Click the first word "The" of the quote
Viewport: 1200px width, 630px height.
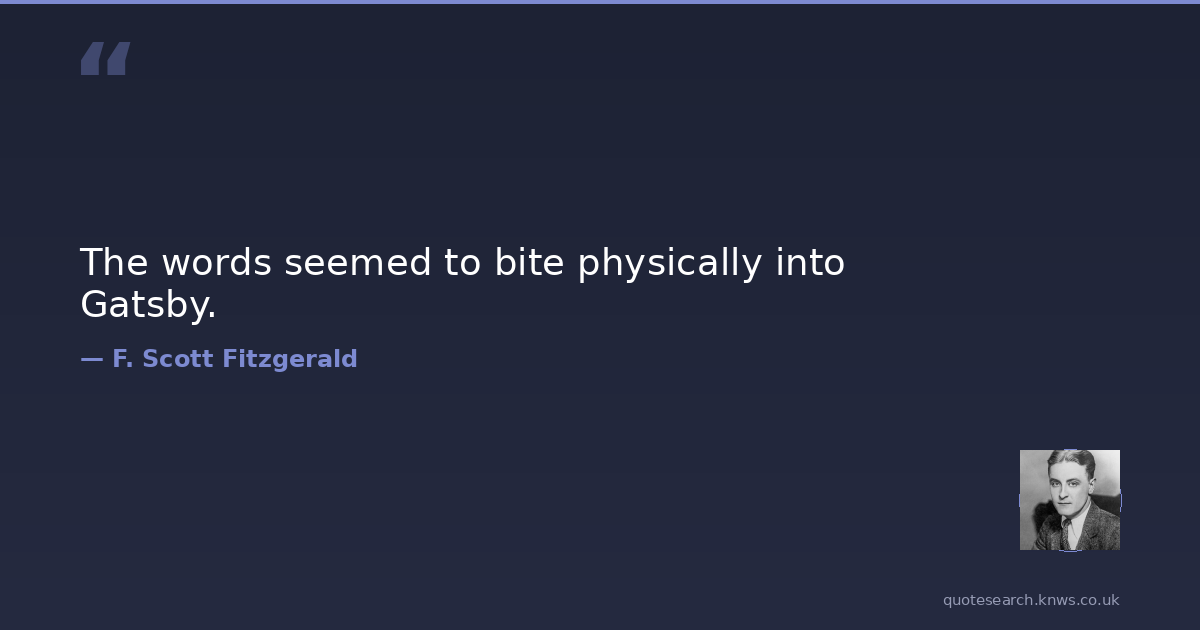(115, 263)
